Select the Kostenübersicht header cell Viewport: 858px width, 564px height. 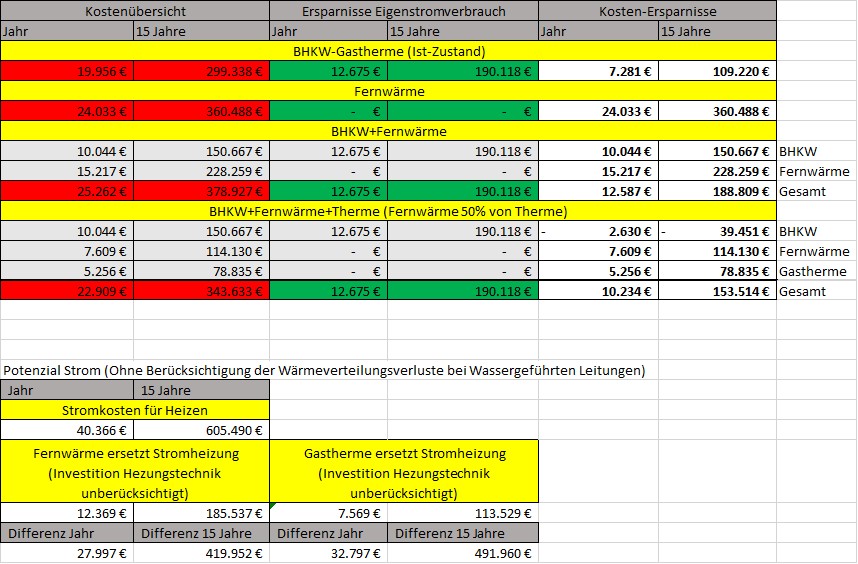pos(135,11)
